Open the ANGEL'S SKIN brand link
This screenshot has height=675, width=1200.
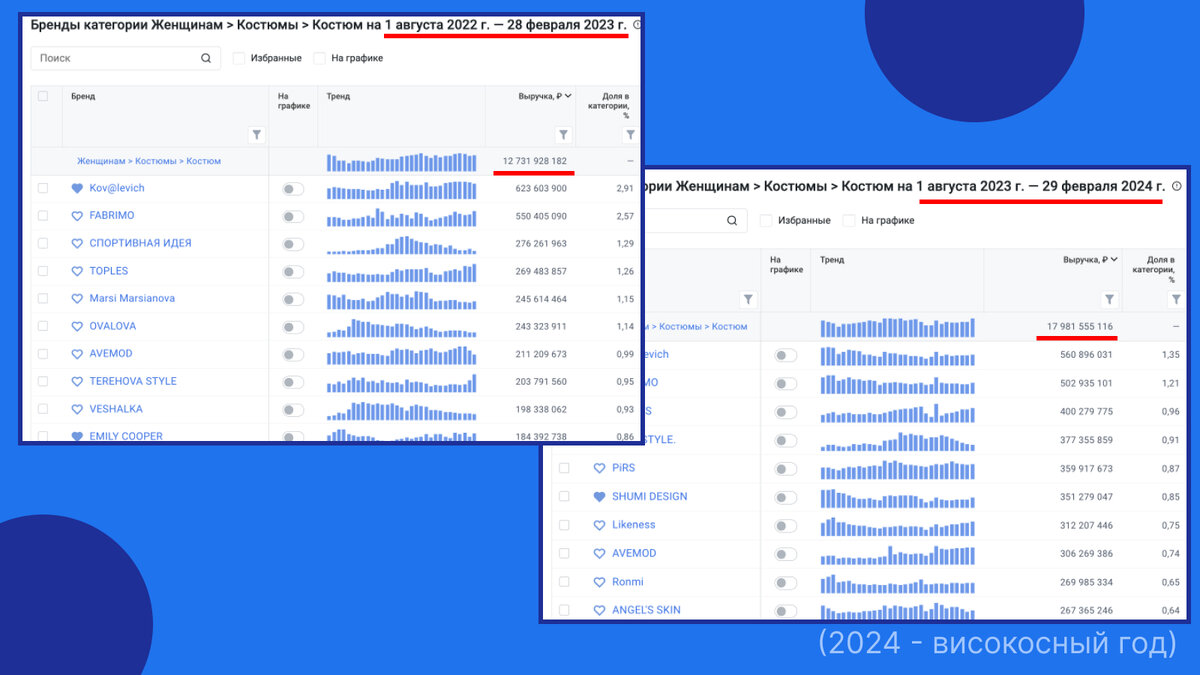(646, 610)
